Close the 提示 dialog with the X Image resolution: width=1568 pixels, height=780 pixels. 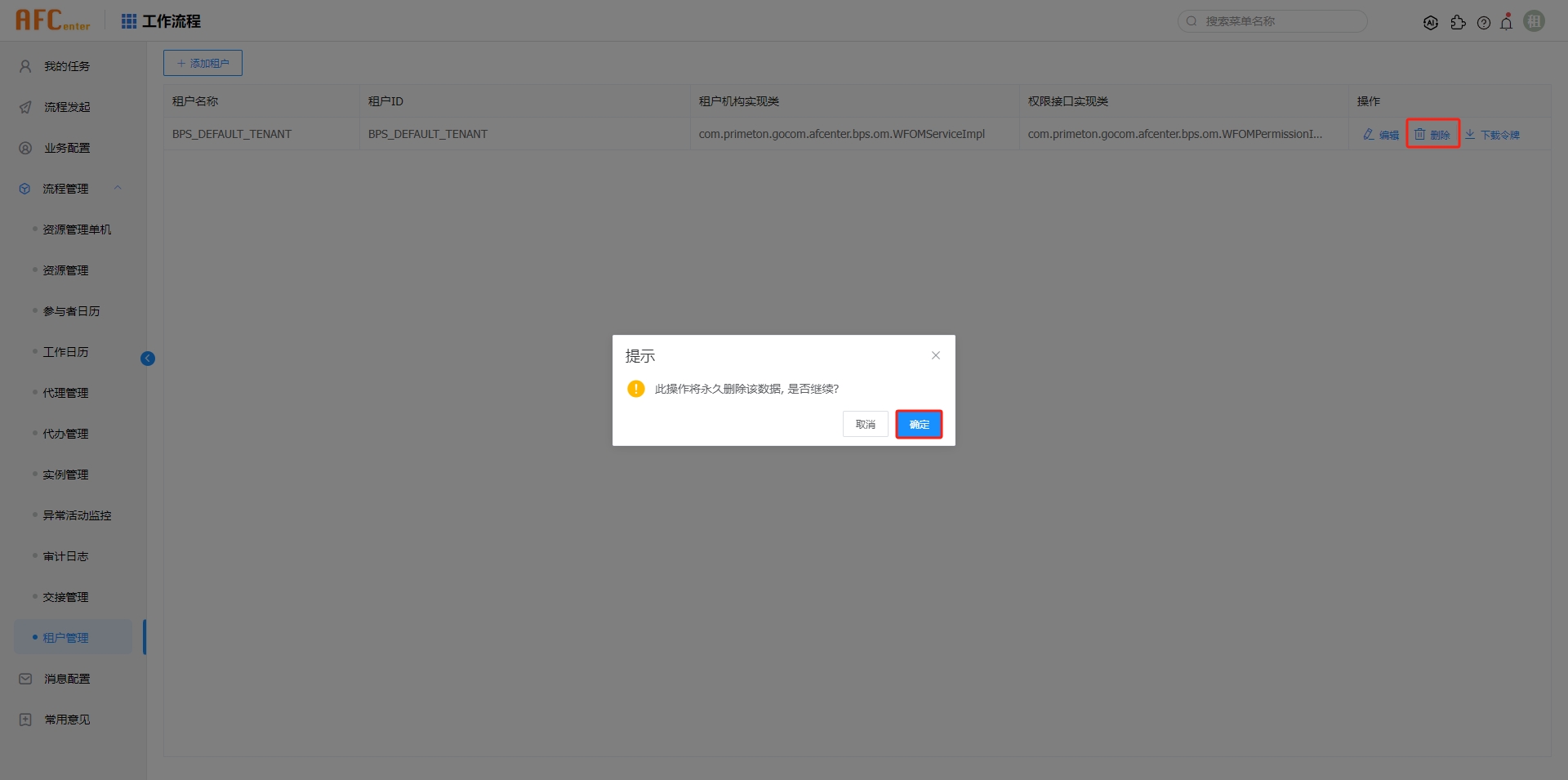[935, 355]
